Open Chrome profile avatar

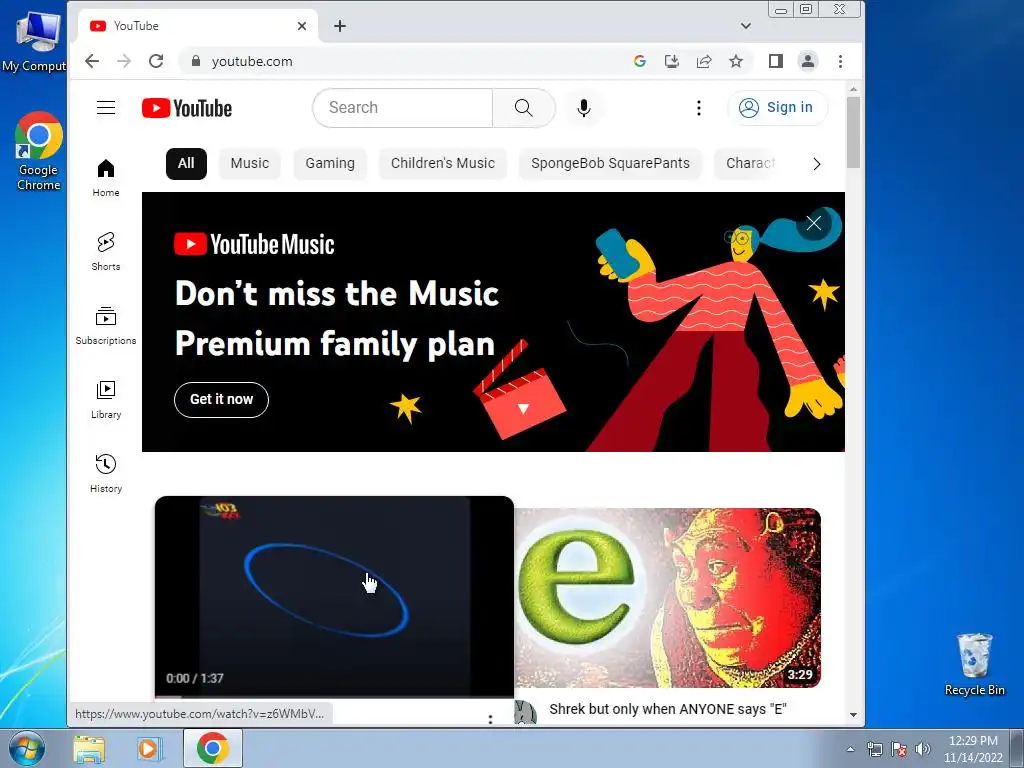point(808,61)
